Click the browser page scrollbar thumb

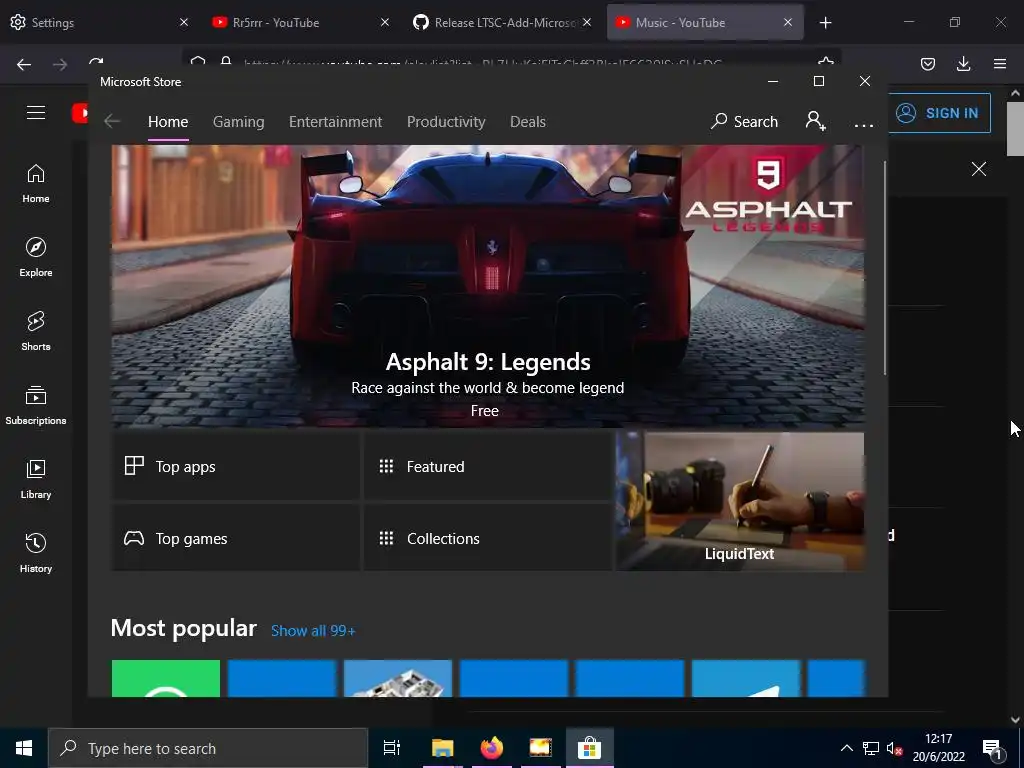(x=1015, y=128)
